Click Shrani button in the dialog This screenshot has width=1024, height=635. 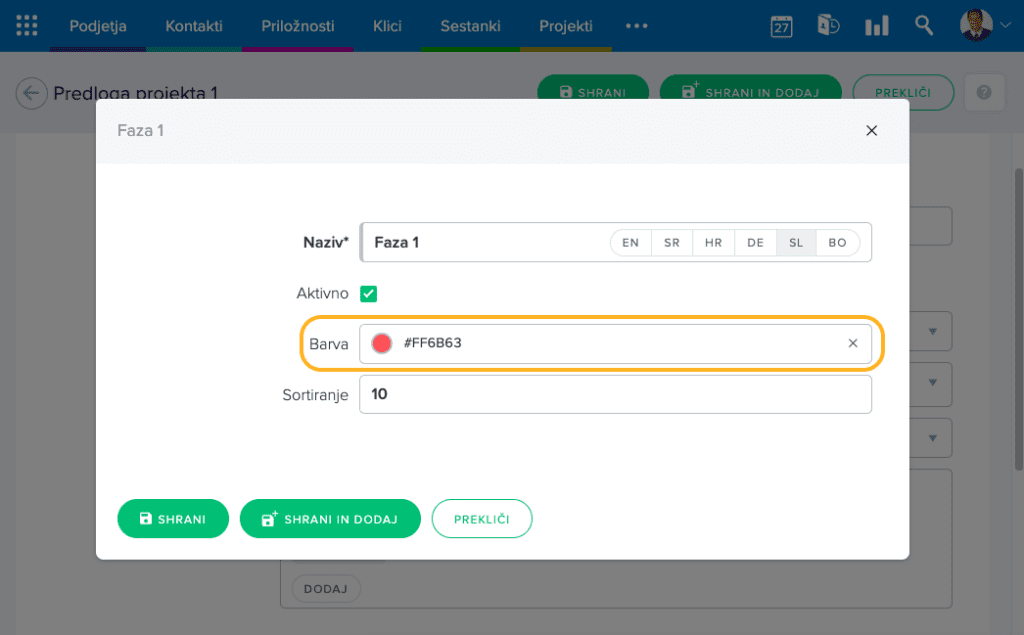click(173, 519)
